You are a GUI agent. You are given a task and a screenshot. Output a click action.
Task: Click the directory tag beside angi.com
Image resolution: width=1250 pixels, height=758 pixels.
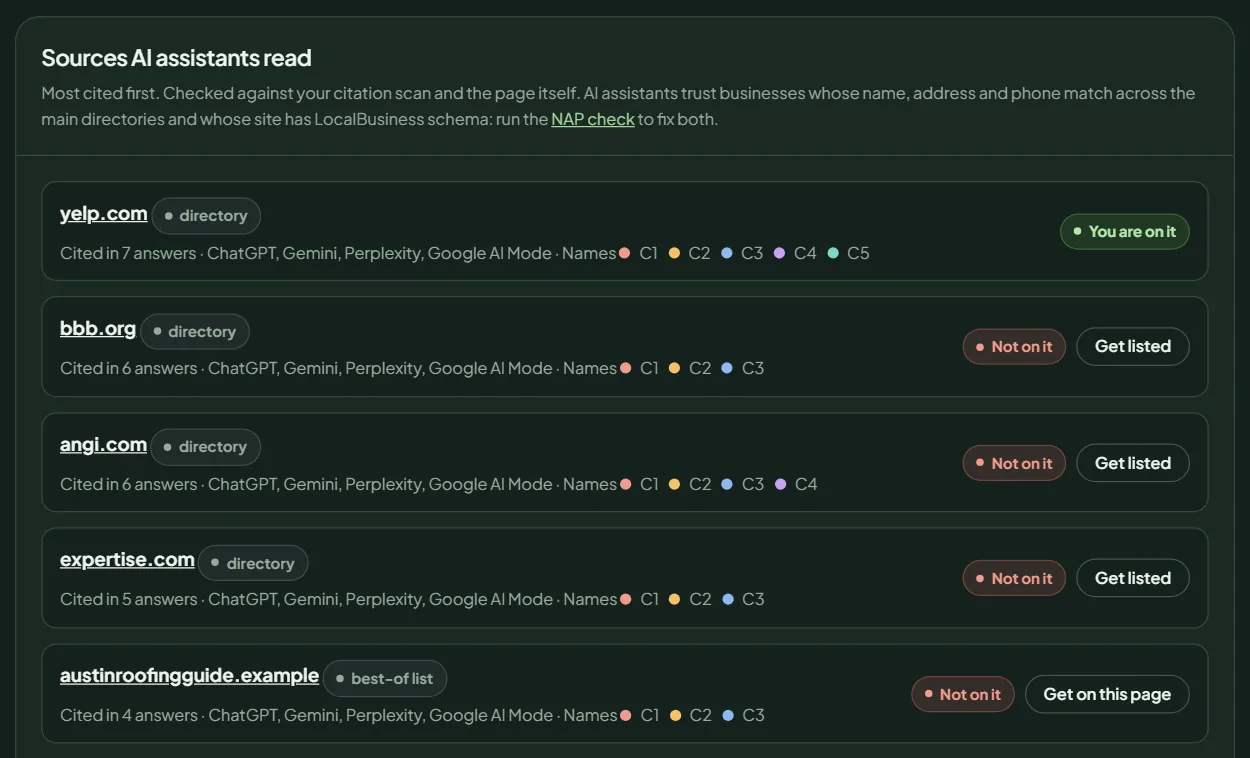(206, 447)
